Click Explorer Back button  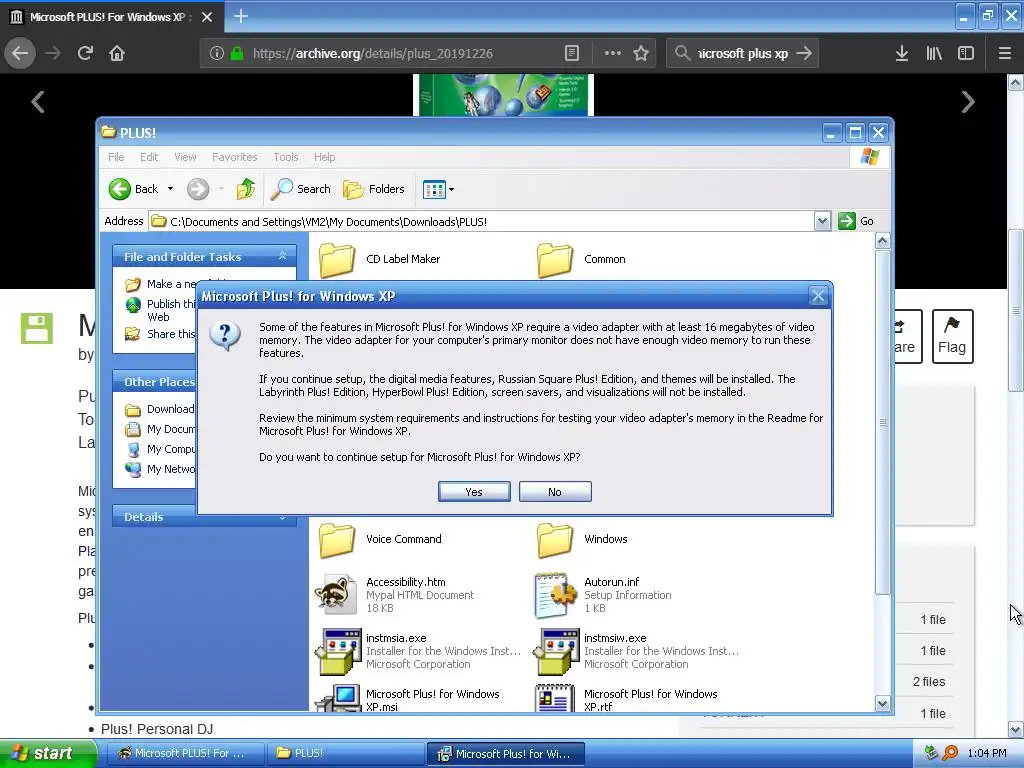[x=134, y=189]
